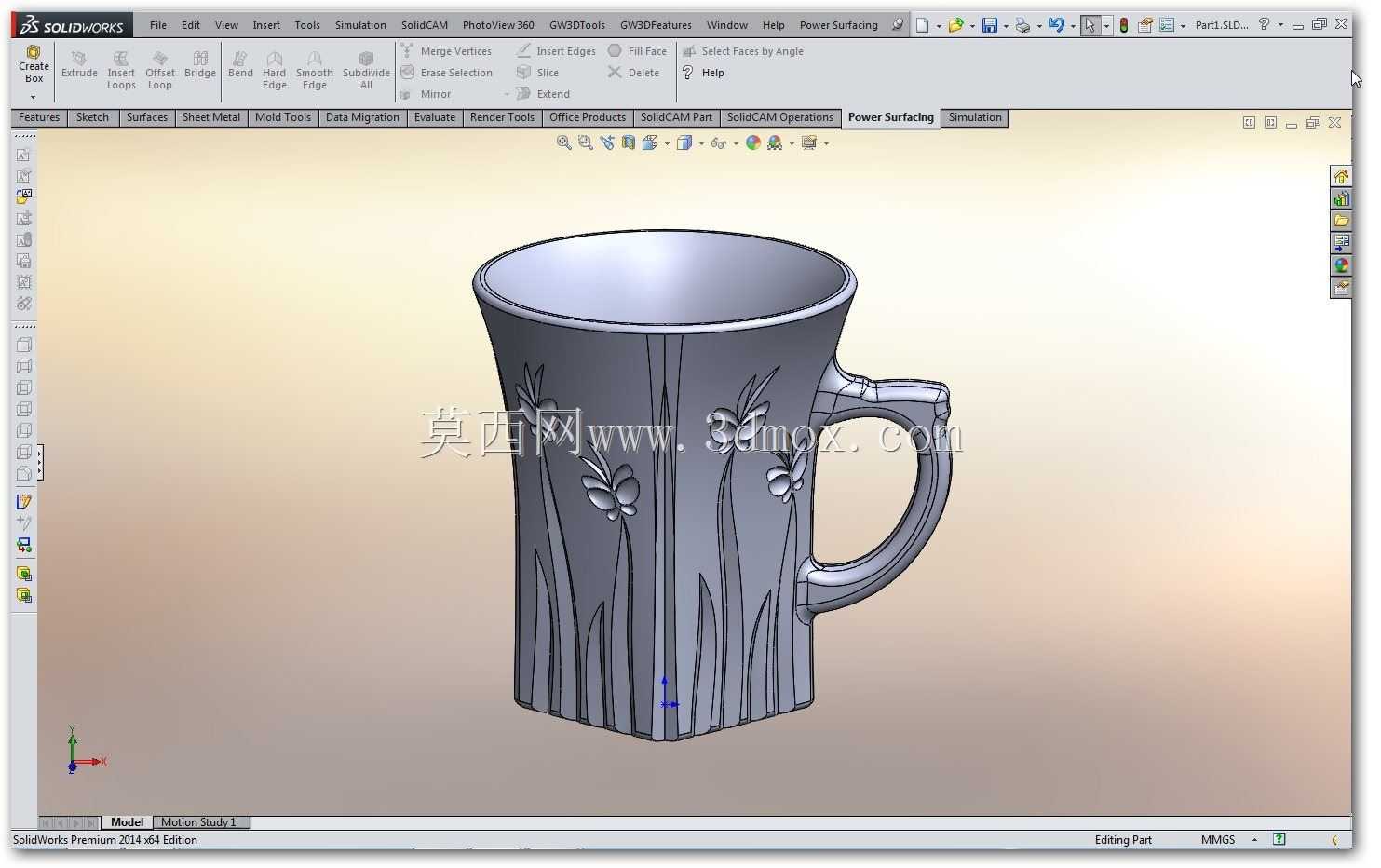Click the Create Box tool
The width and height of the screenshot is (1381, 868).
(x=34, y=64)
